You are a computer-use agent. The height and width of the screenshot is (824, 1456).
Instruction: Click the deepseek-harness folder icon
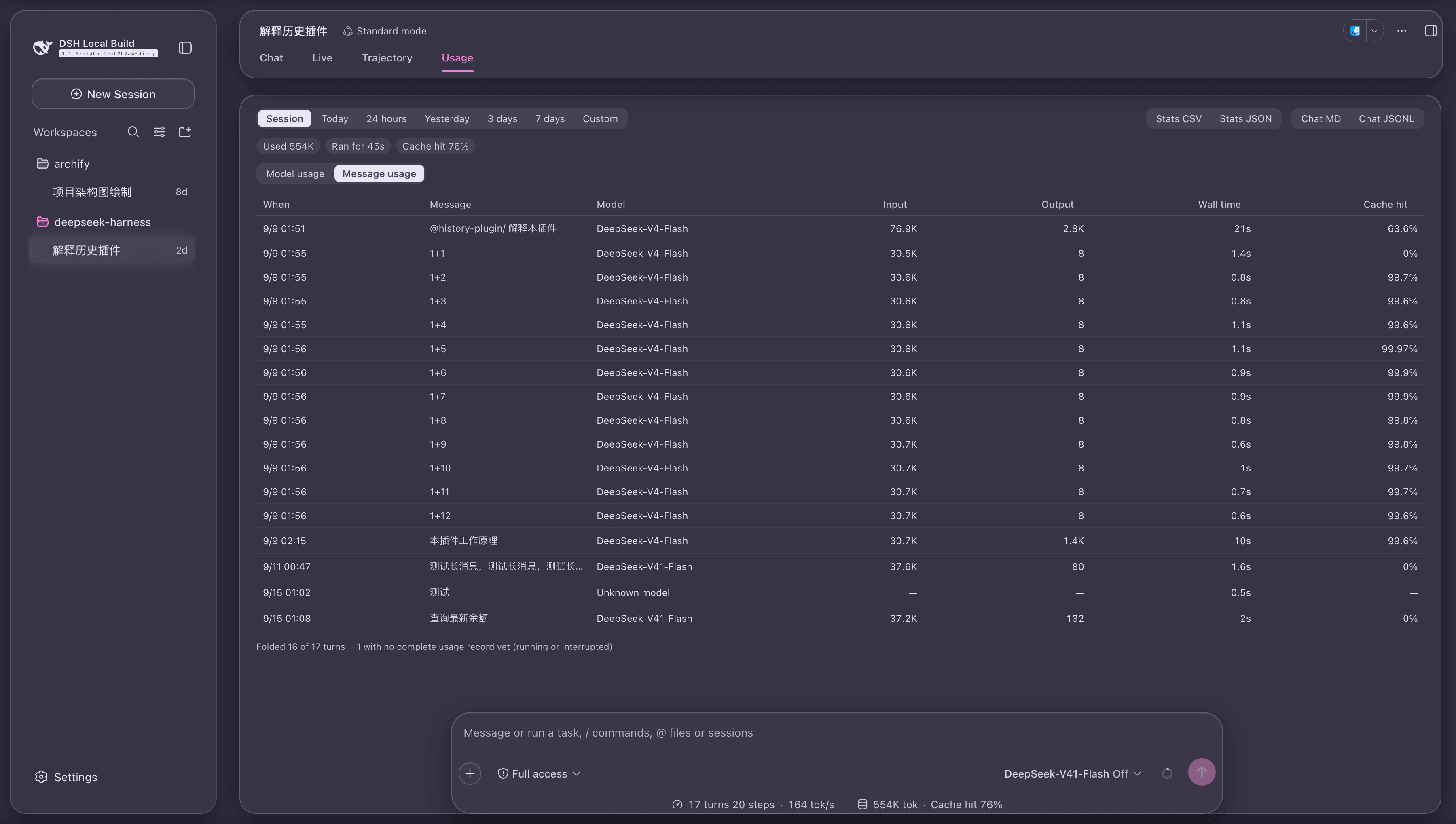point(42,222)
